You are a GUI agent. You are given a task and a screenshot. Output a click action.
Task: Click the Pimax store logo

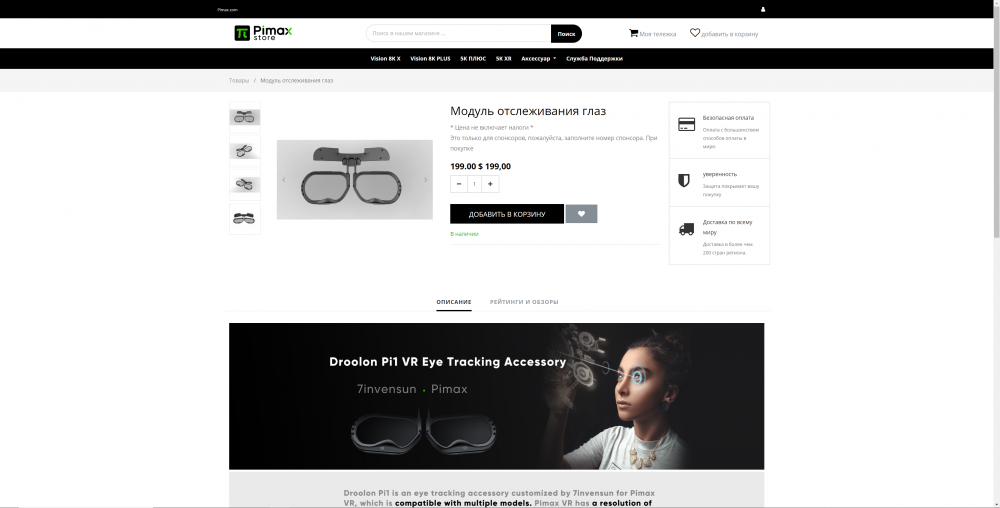[x=263, y=33]
